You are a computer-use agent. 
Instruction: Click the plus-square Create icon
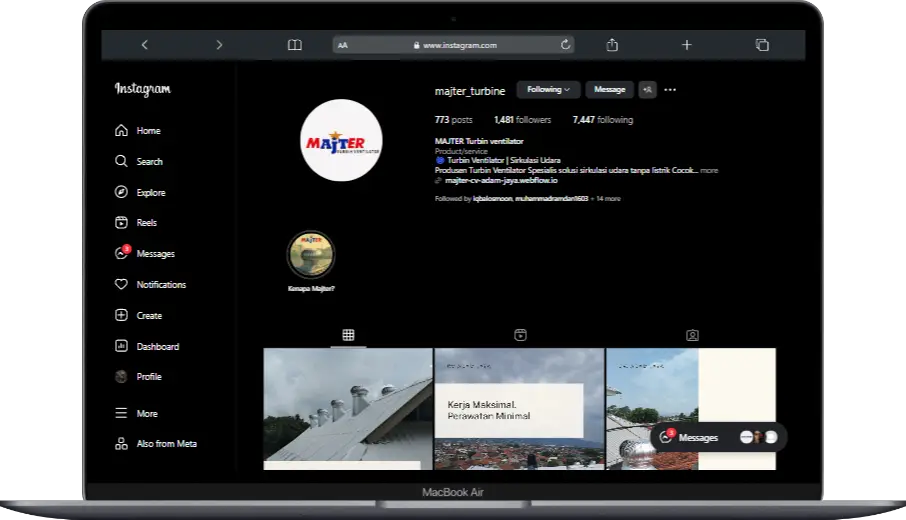click(x=121, y=315)
